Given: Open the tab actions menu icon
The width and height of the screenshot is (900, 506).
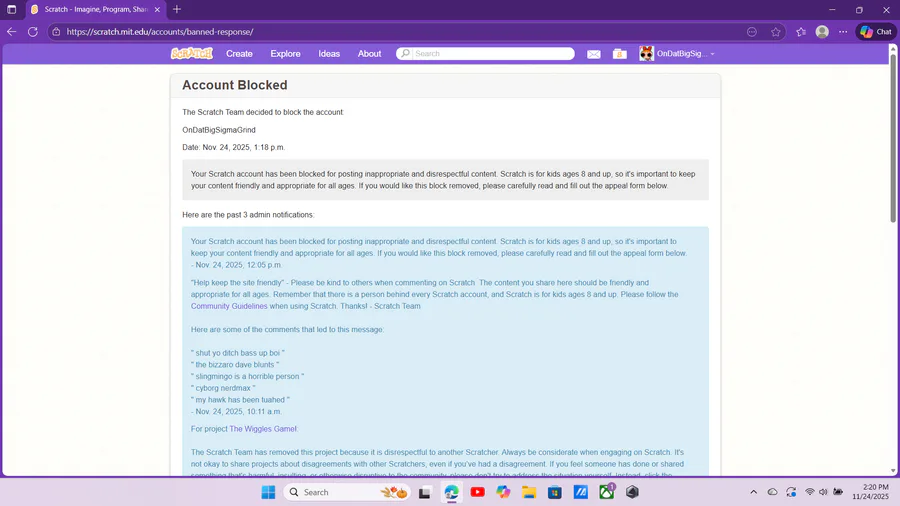Looking at the screenshot, I should 11,9.
